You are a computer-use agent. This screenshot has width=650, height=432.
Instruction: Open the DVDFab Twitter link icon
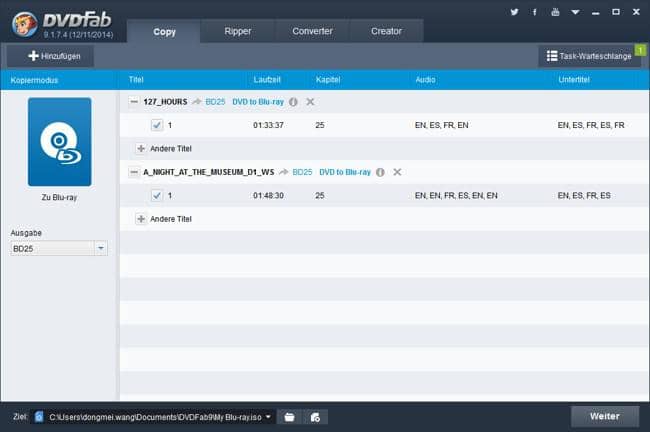click(x=514, y=12)
